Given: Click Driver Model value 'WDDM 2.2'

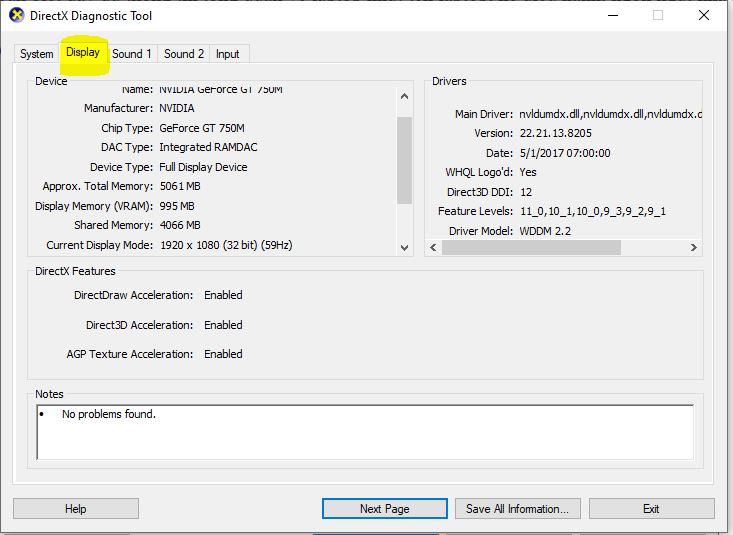Looking at the screenshot, I should tap(546, 231).
